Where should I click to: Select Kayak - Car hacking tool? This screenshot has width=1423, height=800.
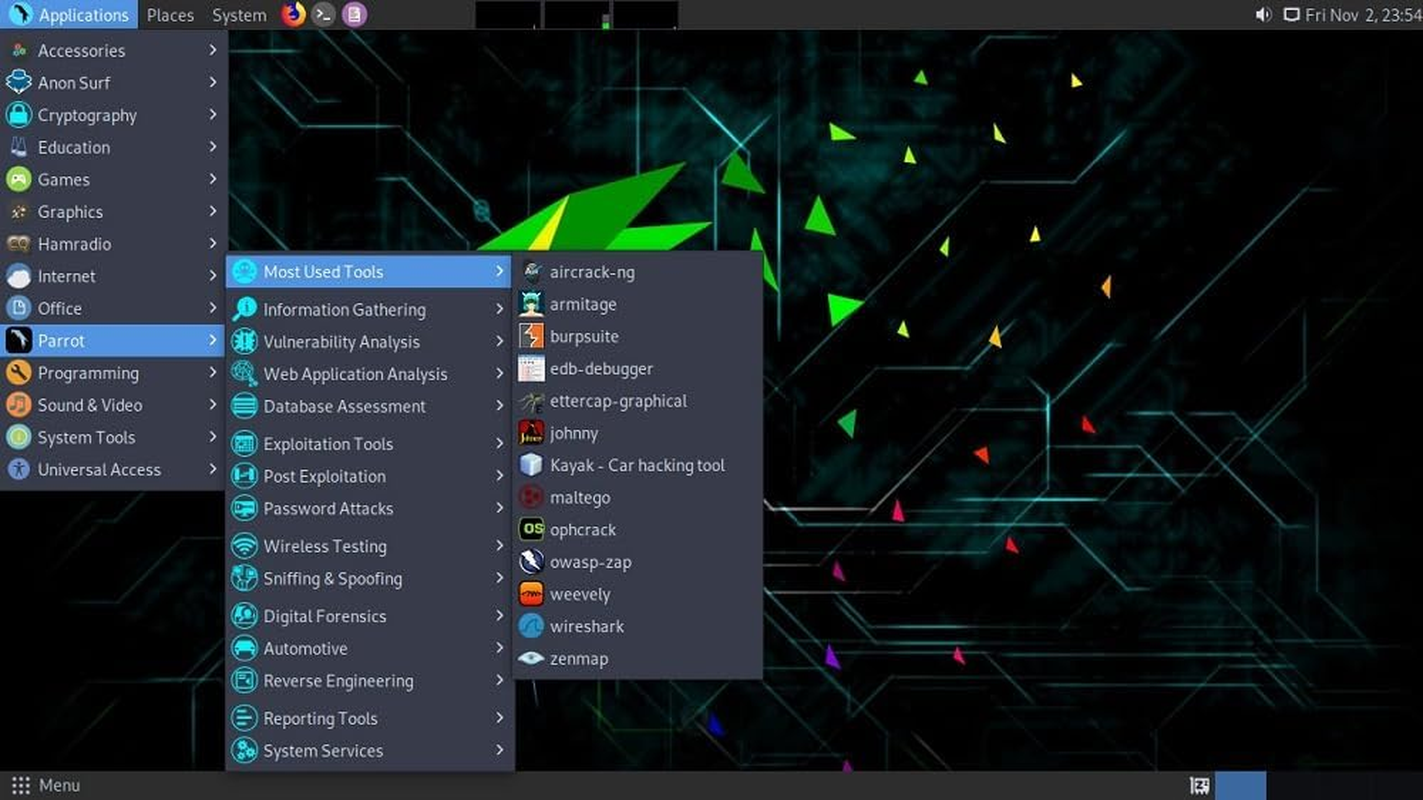tap(638, 464)
